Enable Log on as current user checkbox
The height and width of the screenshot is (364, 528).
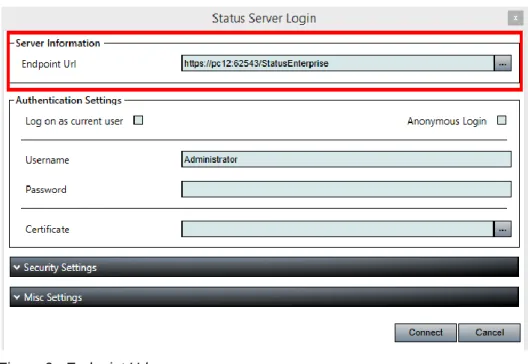(x=138, y=120)
